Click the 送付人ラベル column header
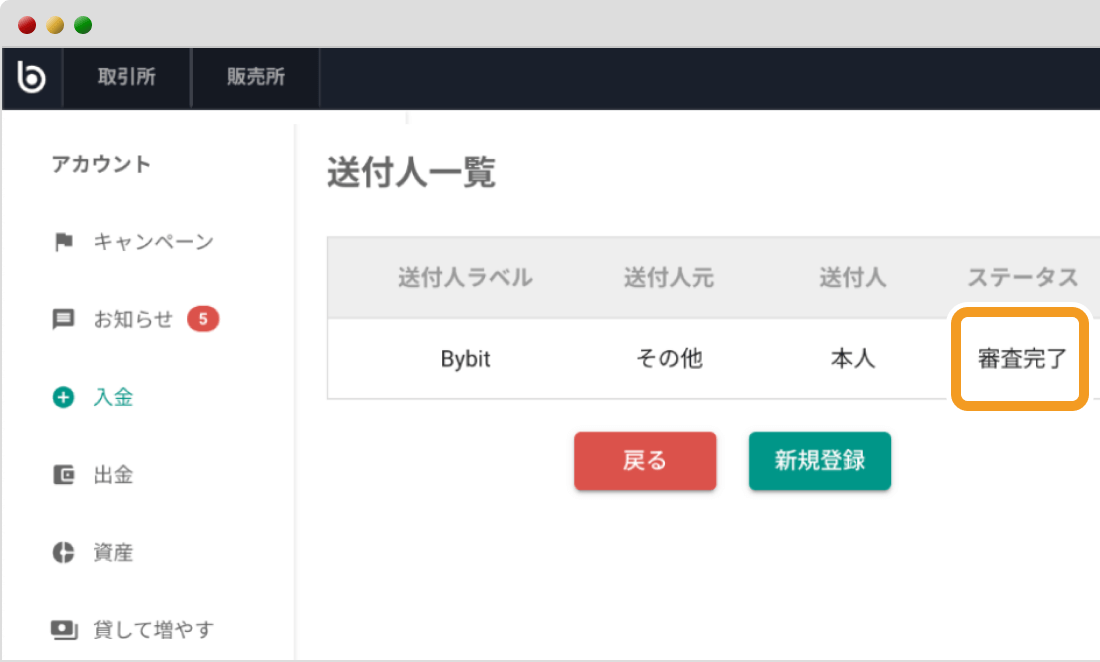 (x=465, y=278)
